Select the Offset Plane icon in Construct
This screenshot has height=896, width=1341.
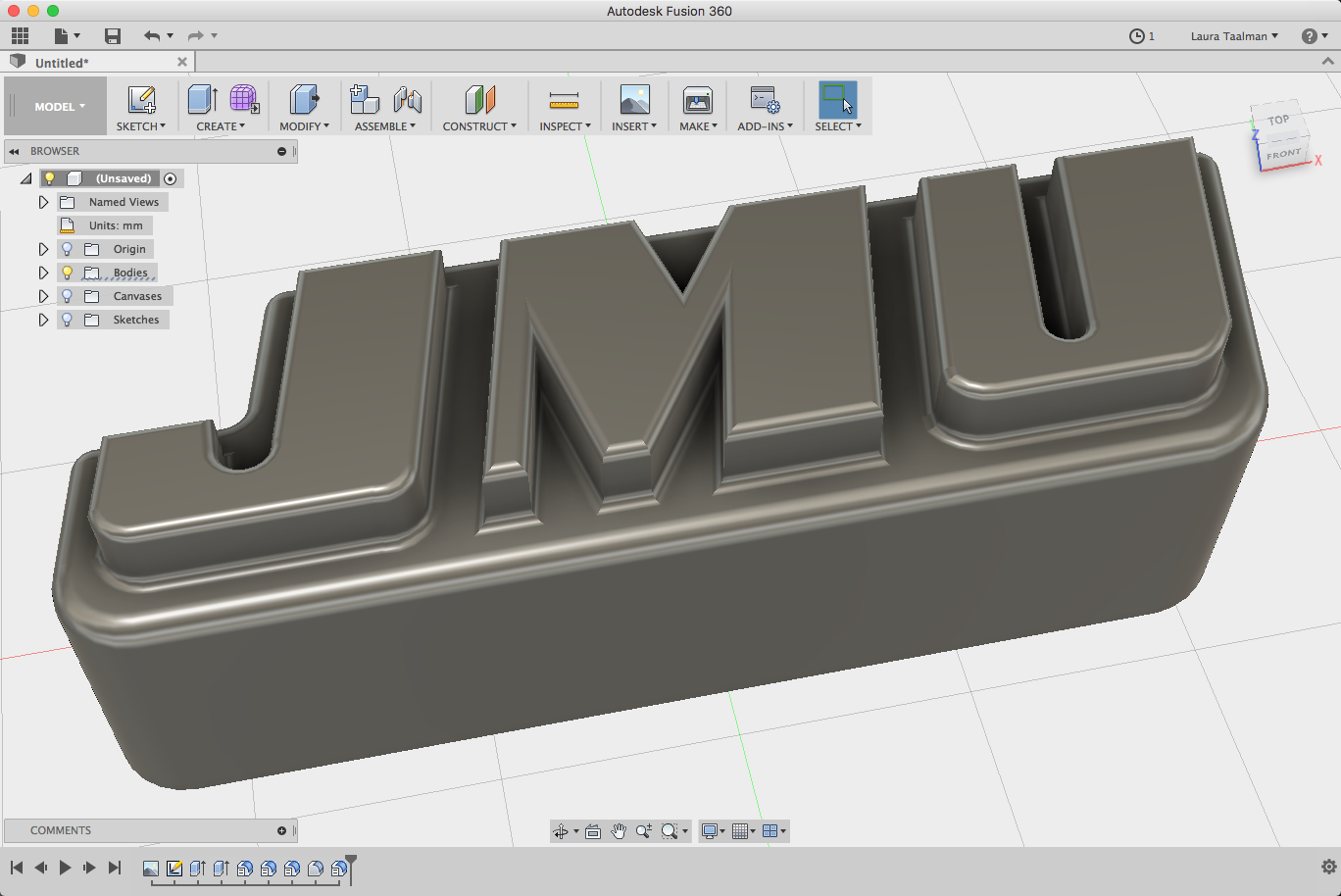click(x=479, y=99)
